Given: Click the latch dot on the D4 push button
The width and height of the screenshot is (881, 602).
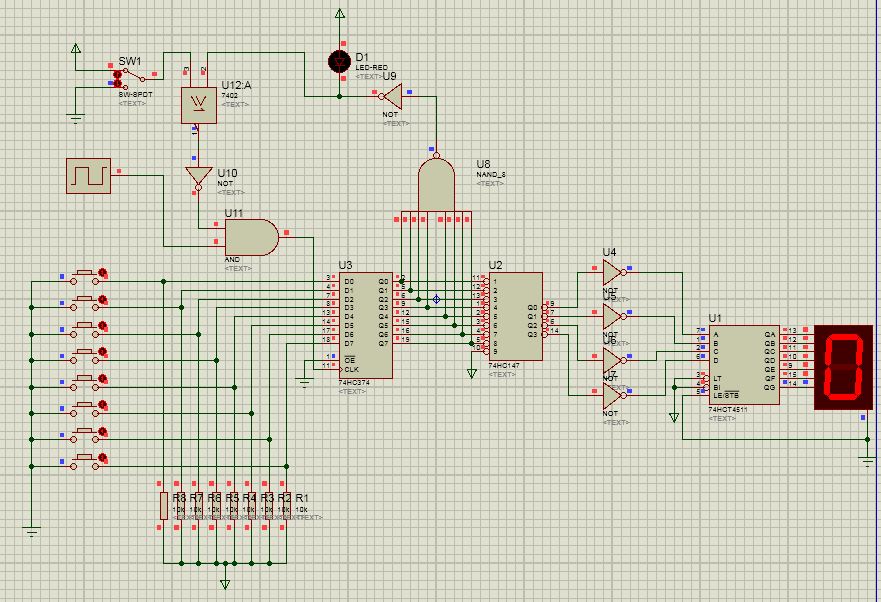Looking at the screenshot, I should 103,379.
